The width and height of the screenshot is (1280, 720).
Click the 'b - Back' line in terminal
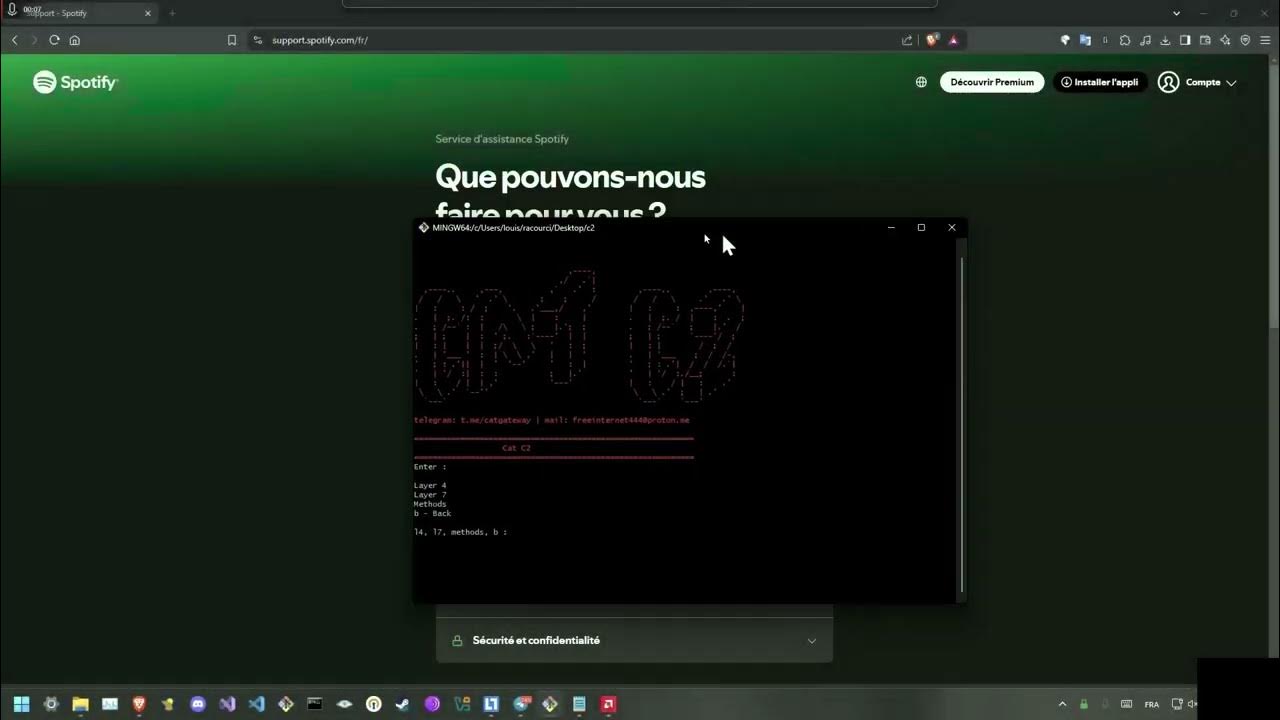coord(433,513)
